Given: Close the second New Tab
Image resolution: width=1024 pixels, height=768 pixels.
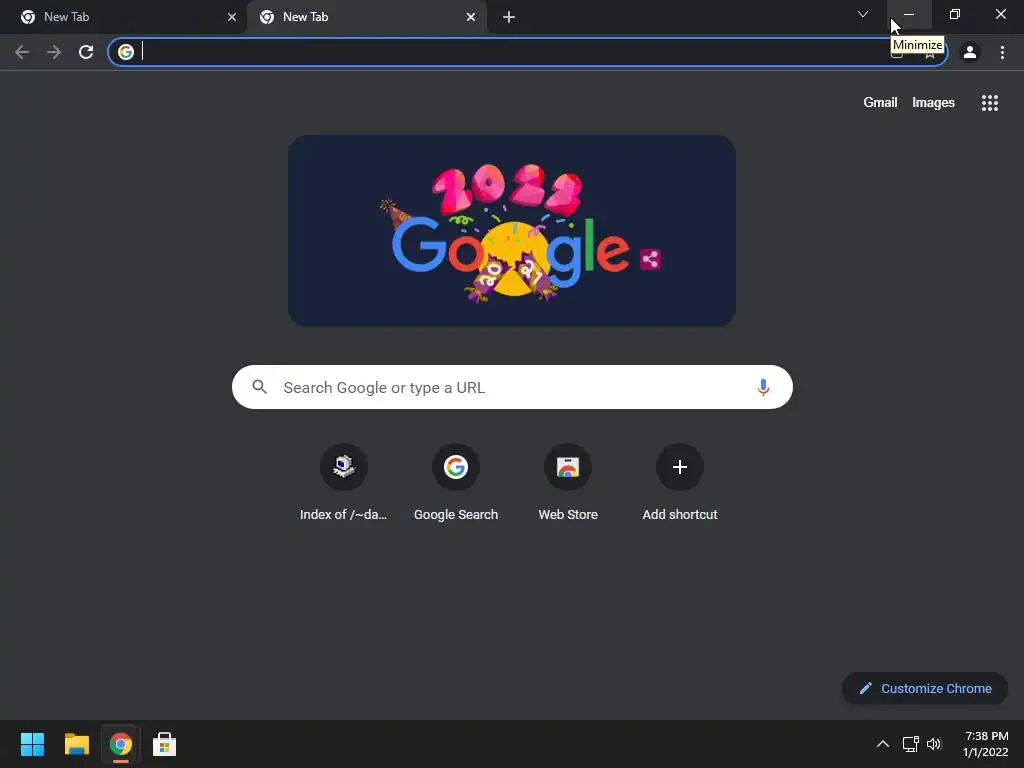Looking at the screenshot, I should pos(470,17).
